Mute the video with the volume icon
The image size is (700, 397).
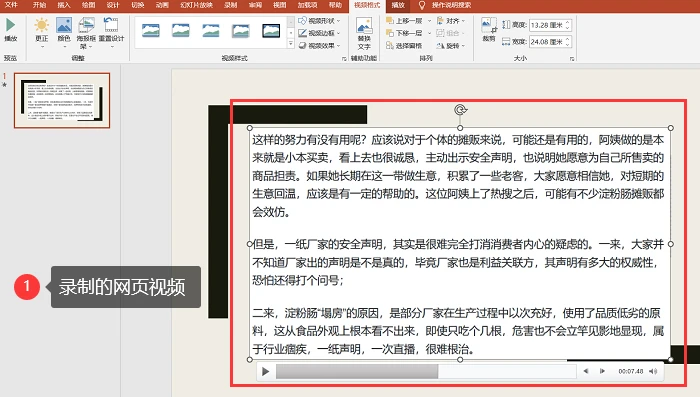653,371
